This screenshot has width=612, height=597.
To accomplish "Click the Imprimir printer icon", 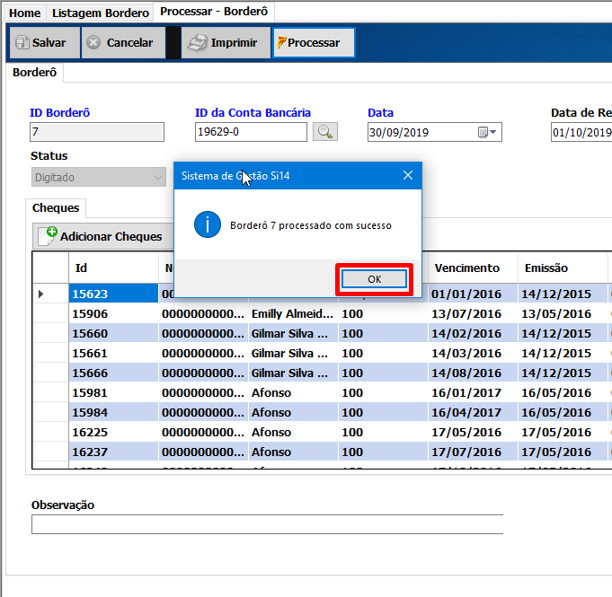I will [198, 43].
